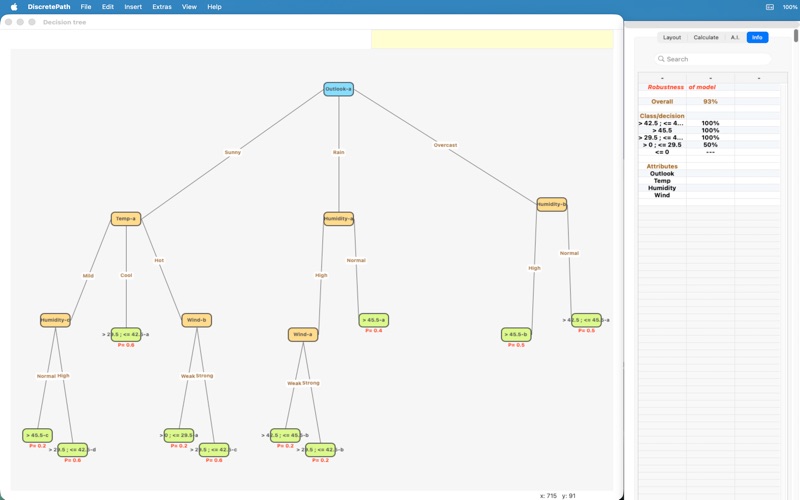Click the 50% robustness value

(x=710, y=145)
